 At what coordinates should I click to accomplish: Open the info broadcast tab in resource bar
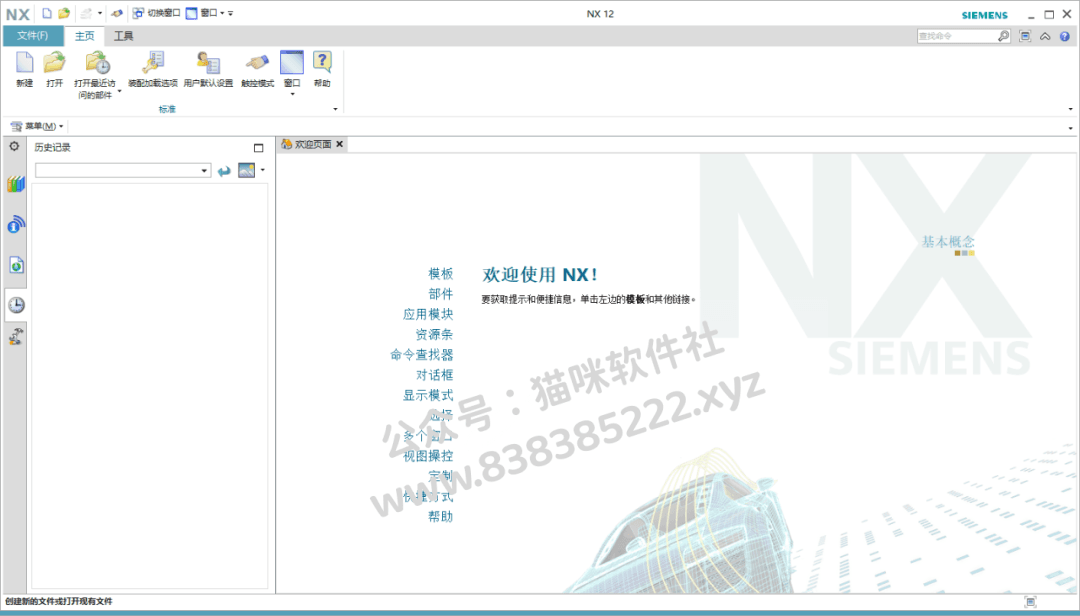[16, 224]
